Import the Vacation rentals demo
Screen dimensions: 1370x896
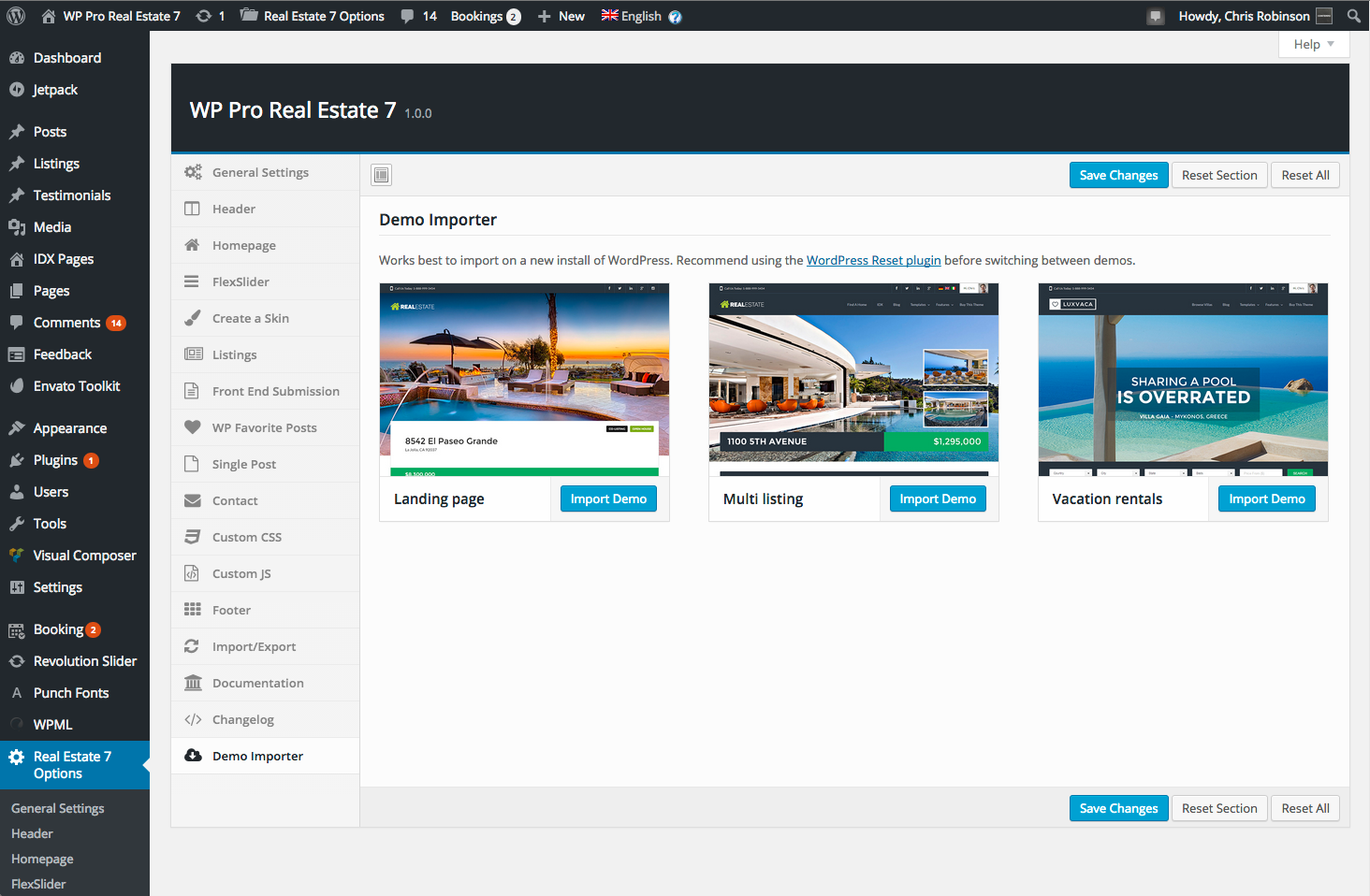(x=1267, y=499)
